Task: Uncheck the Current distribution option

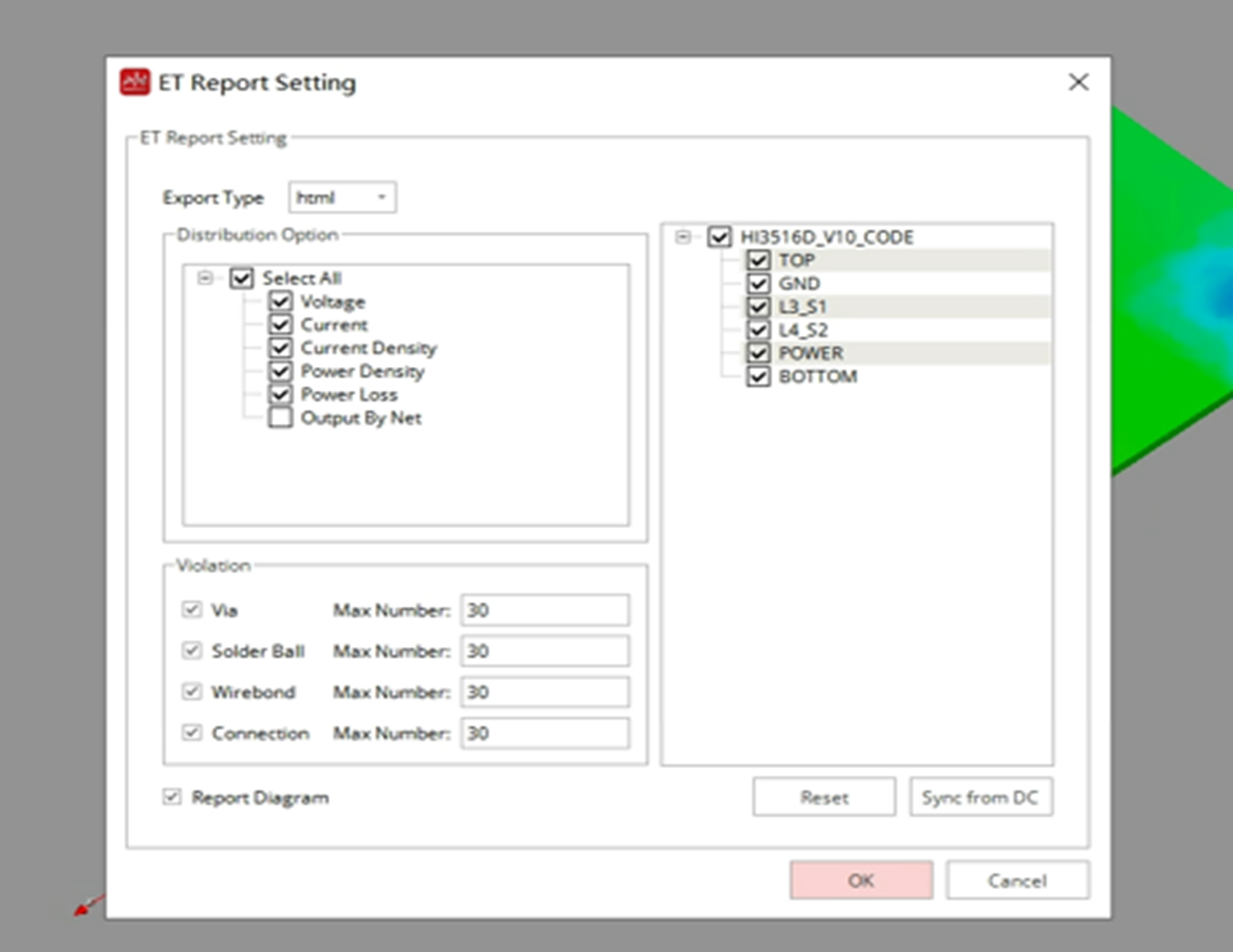Action: (x=281, y=325)
